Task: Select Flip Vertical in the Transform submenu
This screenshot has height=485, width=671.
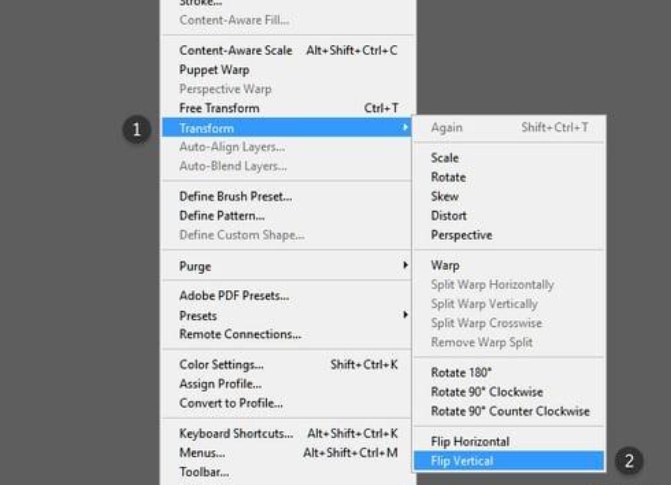Action: pos(509,461)
